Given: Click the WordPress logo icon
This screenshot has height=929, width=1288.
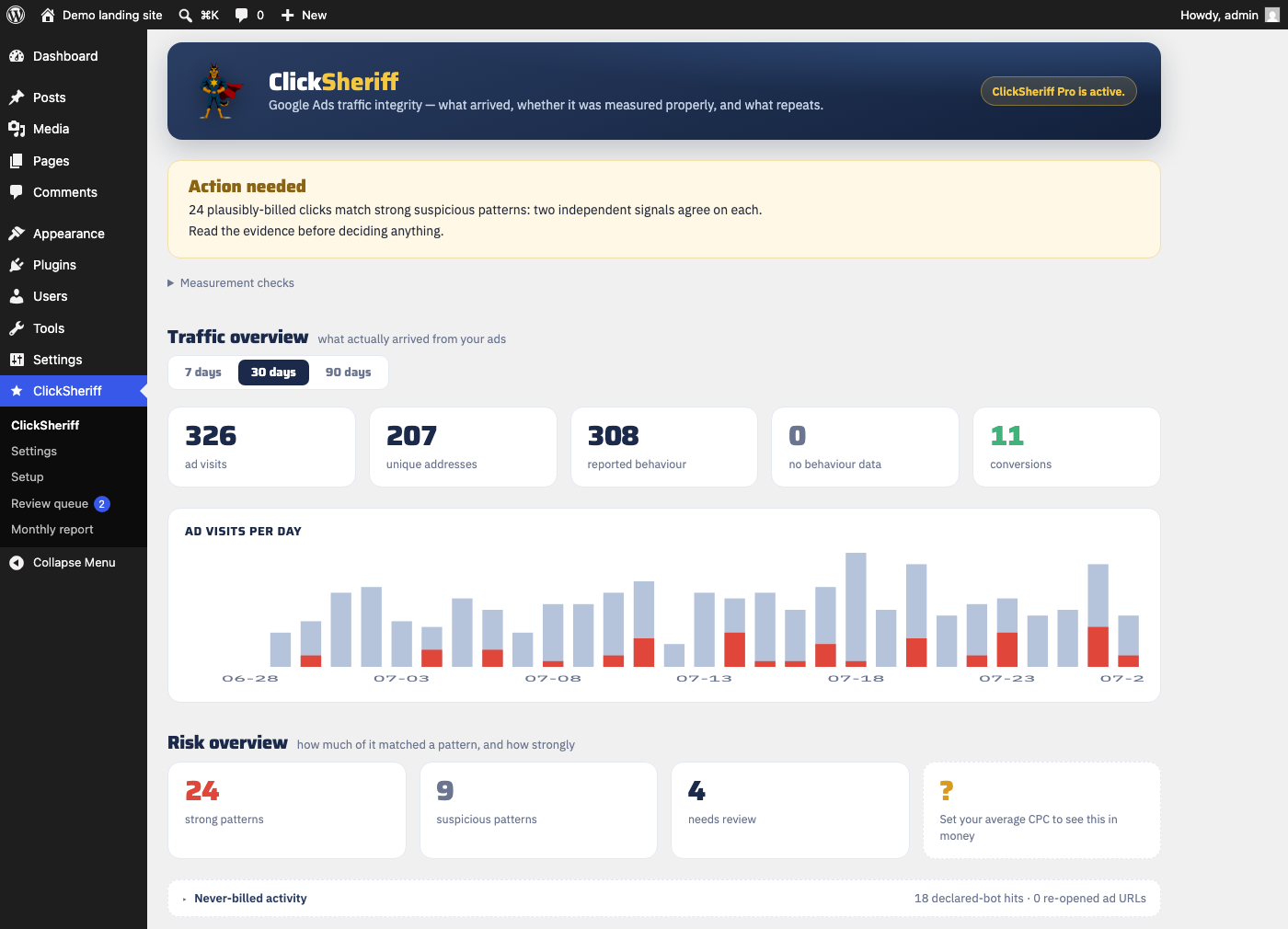Looking at the screenshot, I should click(x=16, y=15).
